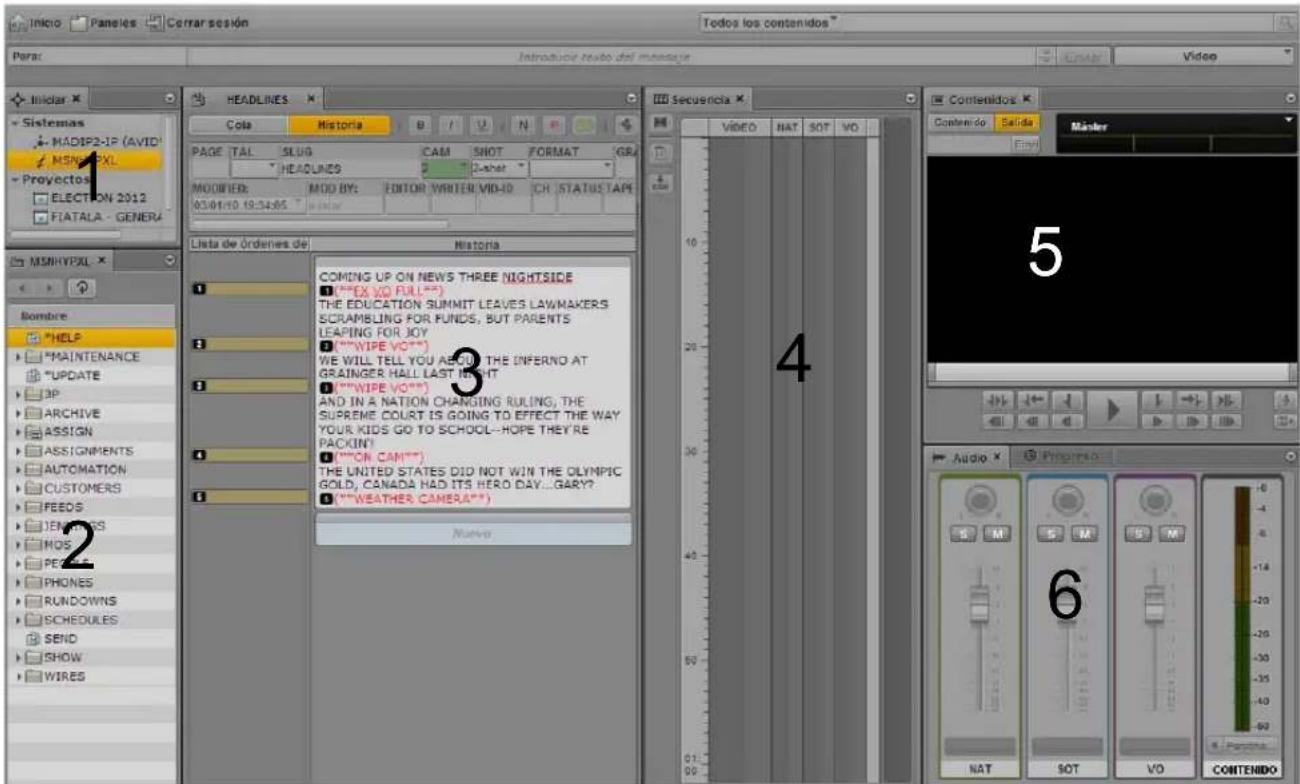Expand the ARCHIVE folder
1300x784 pixels.
[x=18, y=413]
